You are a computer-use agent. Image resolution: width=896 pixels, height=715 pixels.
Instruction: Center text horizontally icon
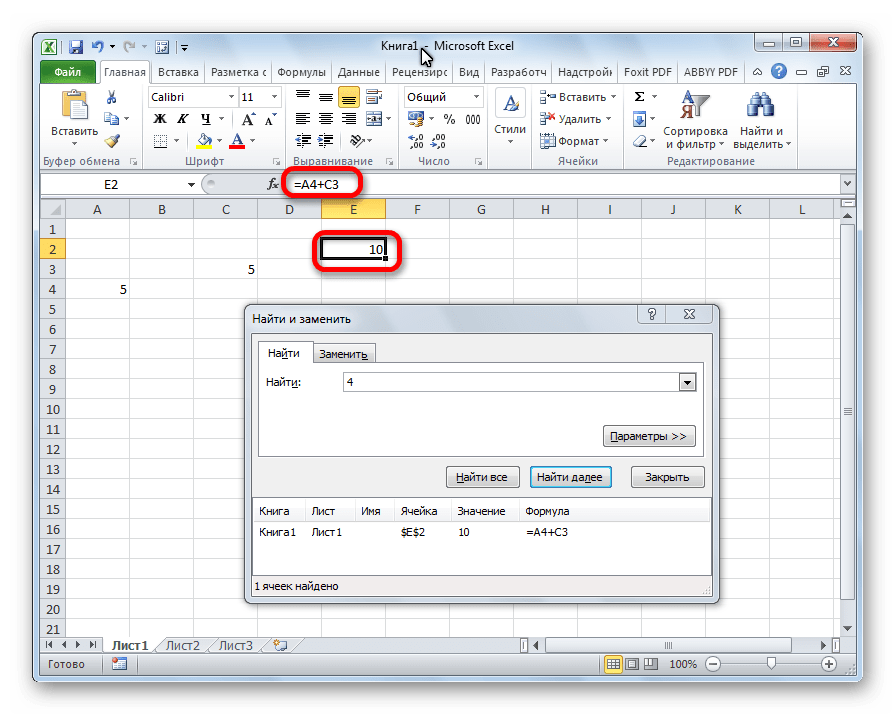point(326,119)
